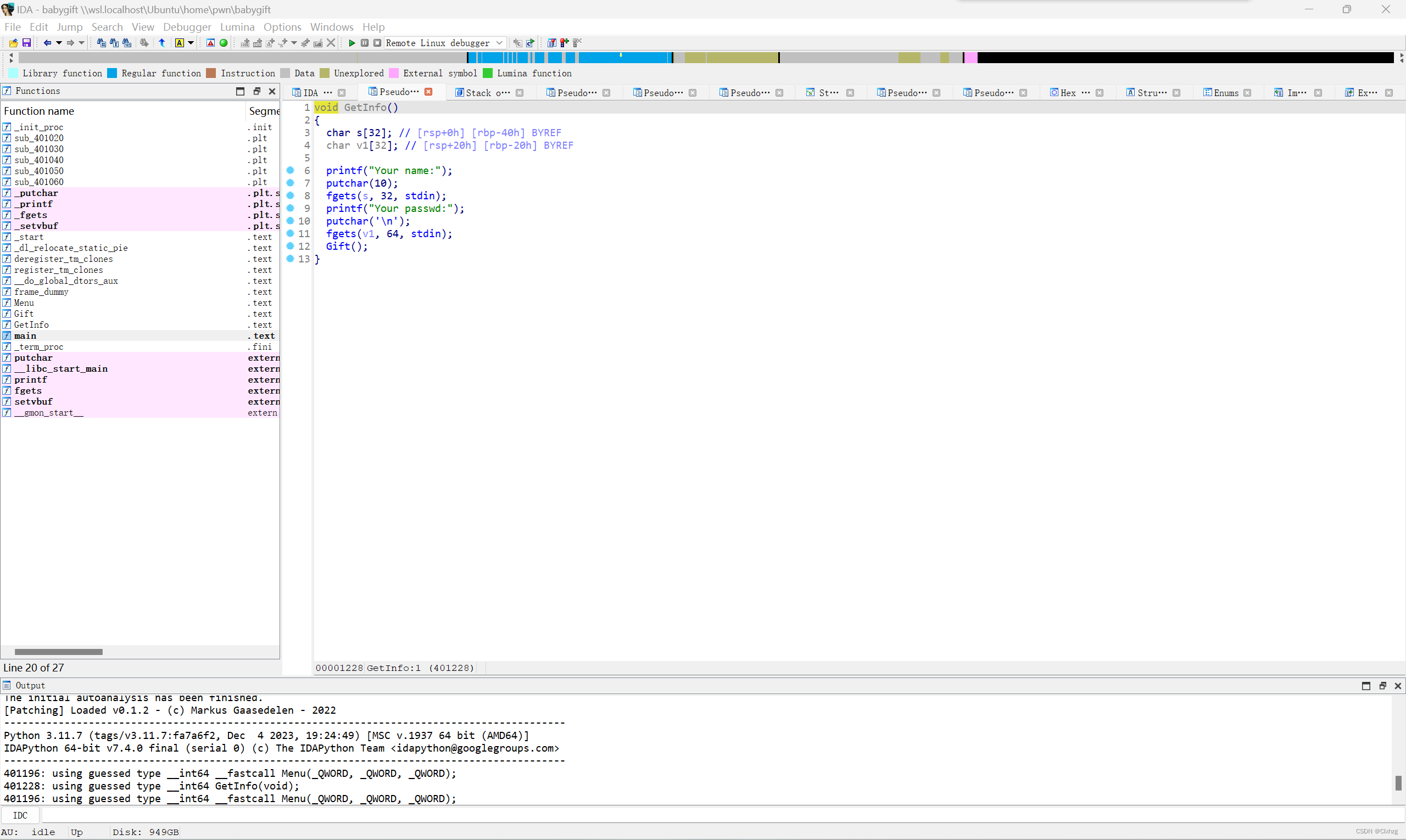Click the Convert to data icon
Screen dimensions: 1406x840
point(258,43)
